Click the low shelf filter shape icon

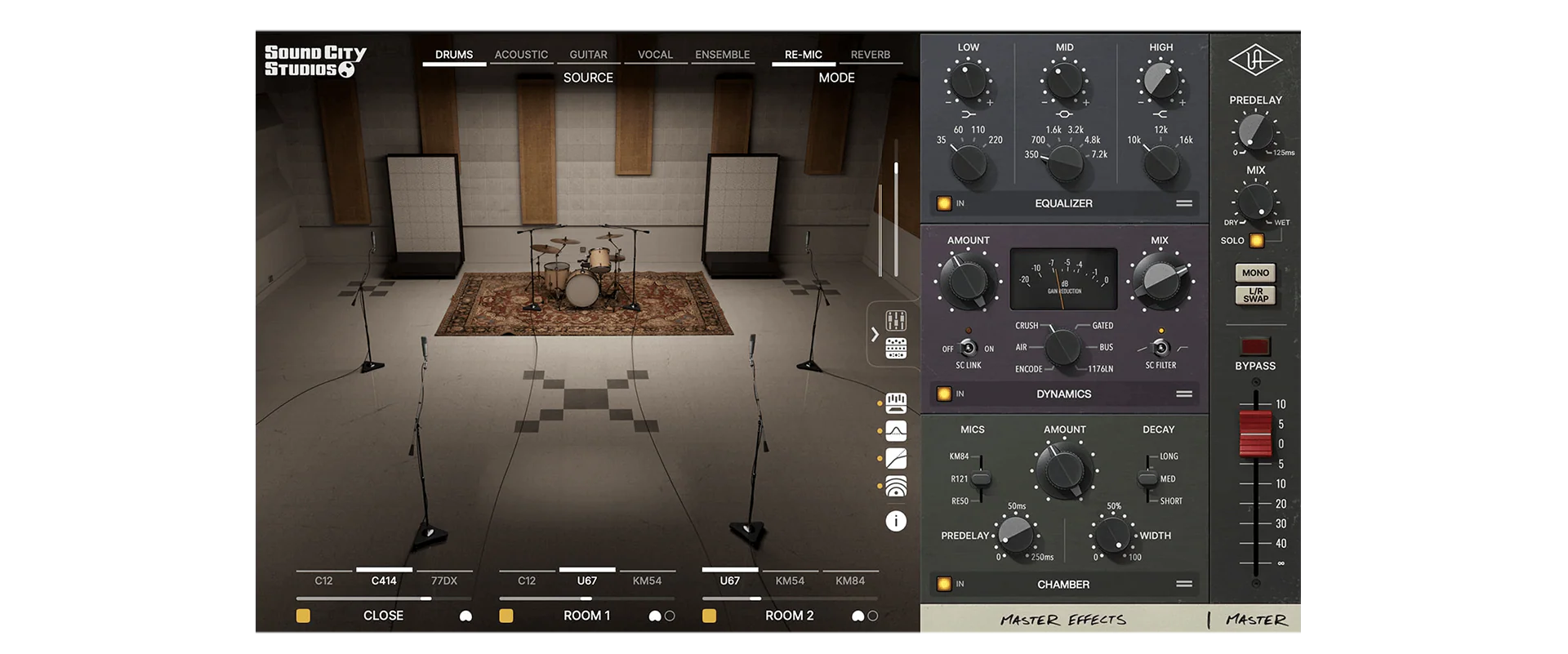coord(969,114)
